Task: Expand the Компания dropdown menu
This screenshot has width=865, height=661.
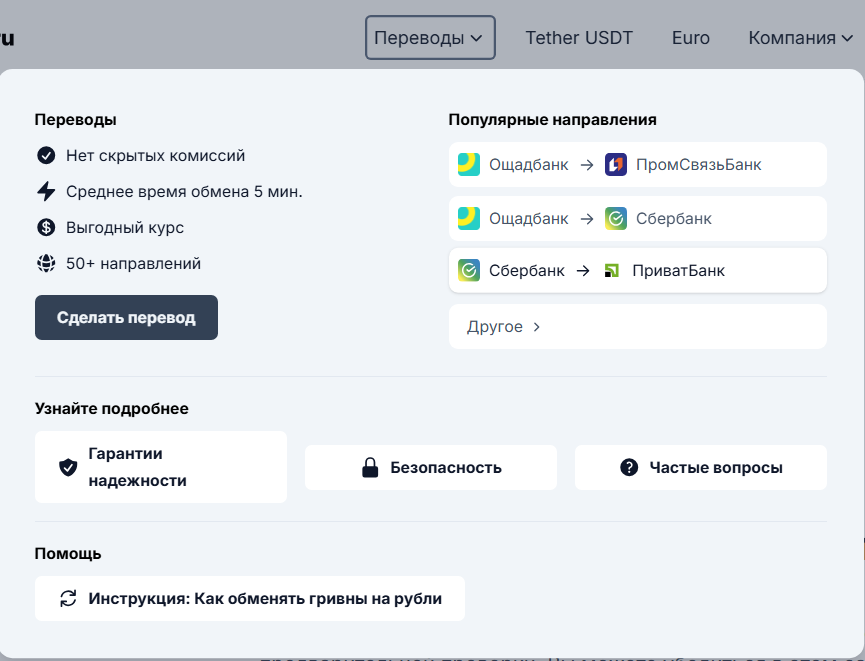Action: 800,38
